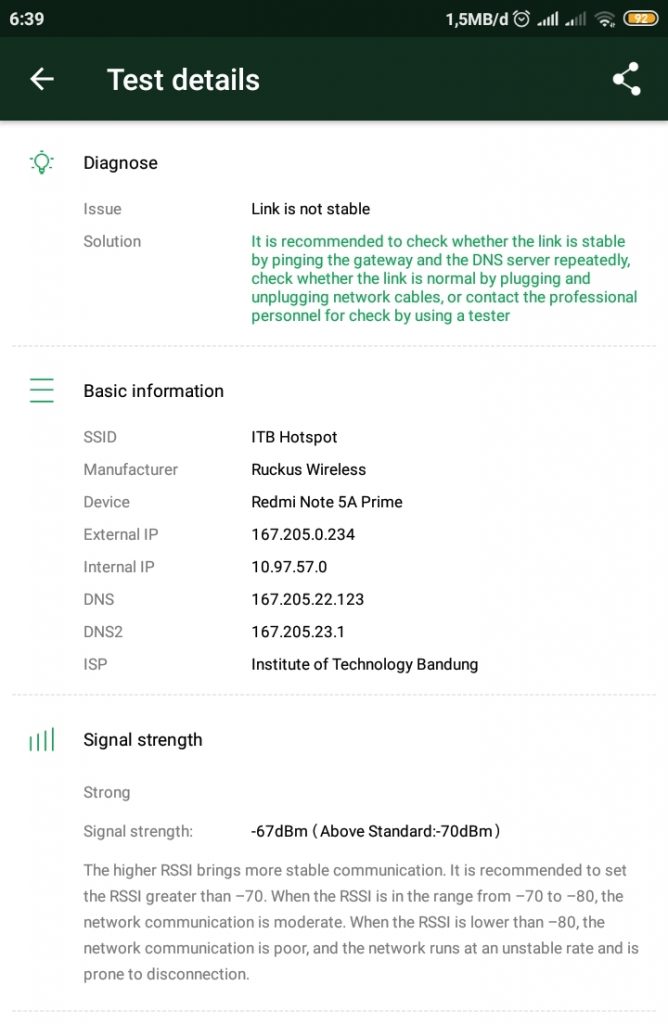Share the test details report
The height and width of the screenshot is (1024, 668).
click(626, 79)
